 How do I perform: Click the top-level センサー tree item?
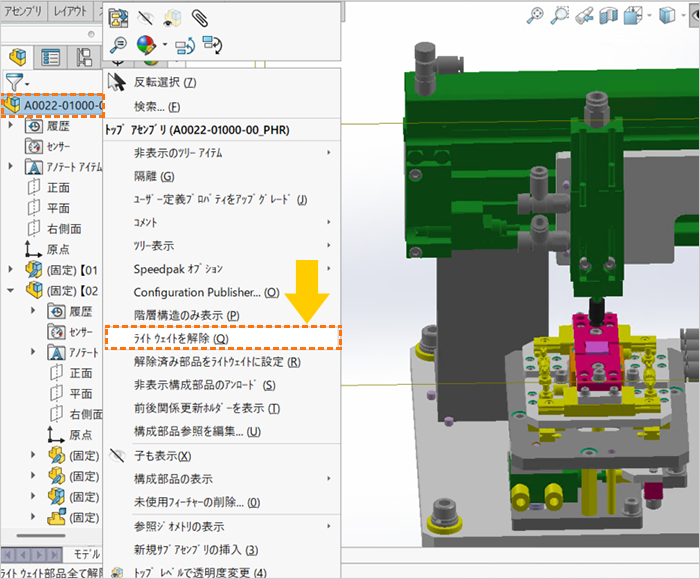pyautogui.click(x=58, y=146)
